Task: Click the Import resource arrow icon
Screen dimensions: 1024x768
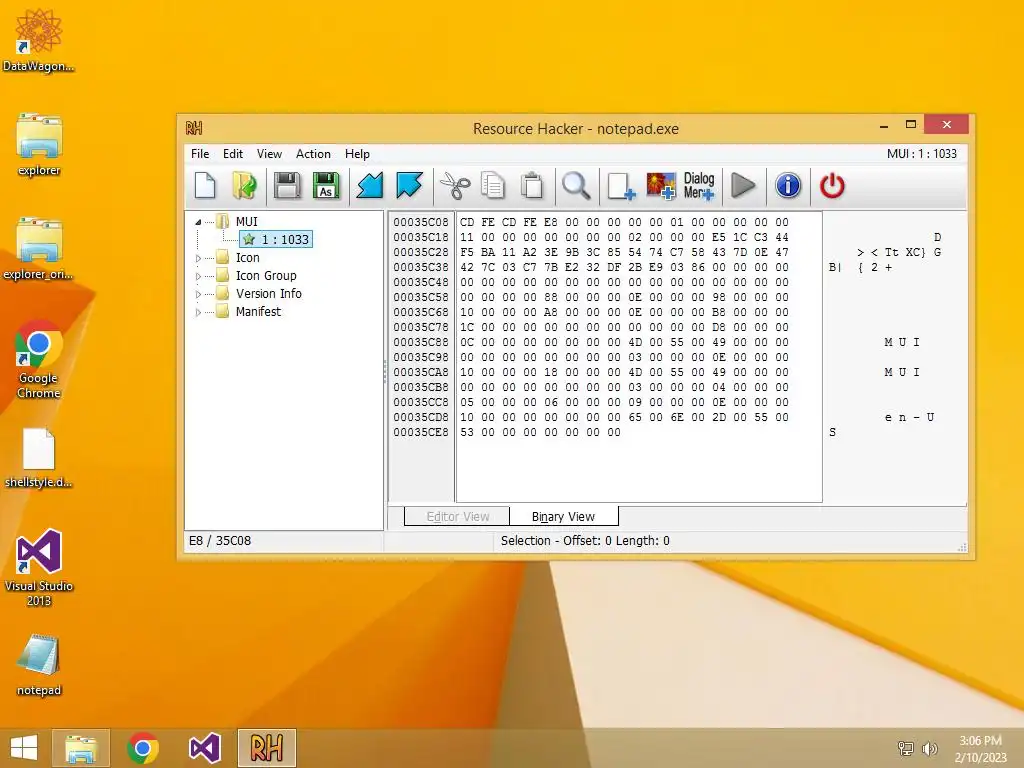Action: [370, 185]
